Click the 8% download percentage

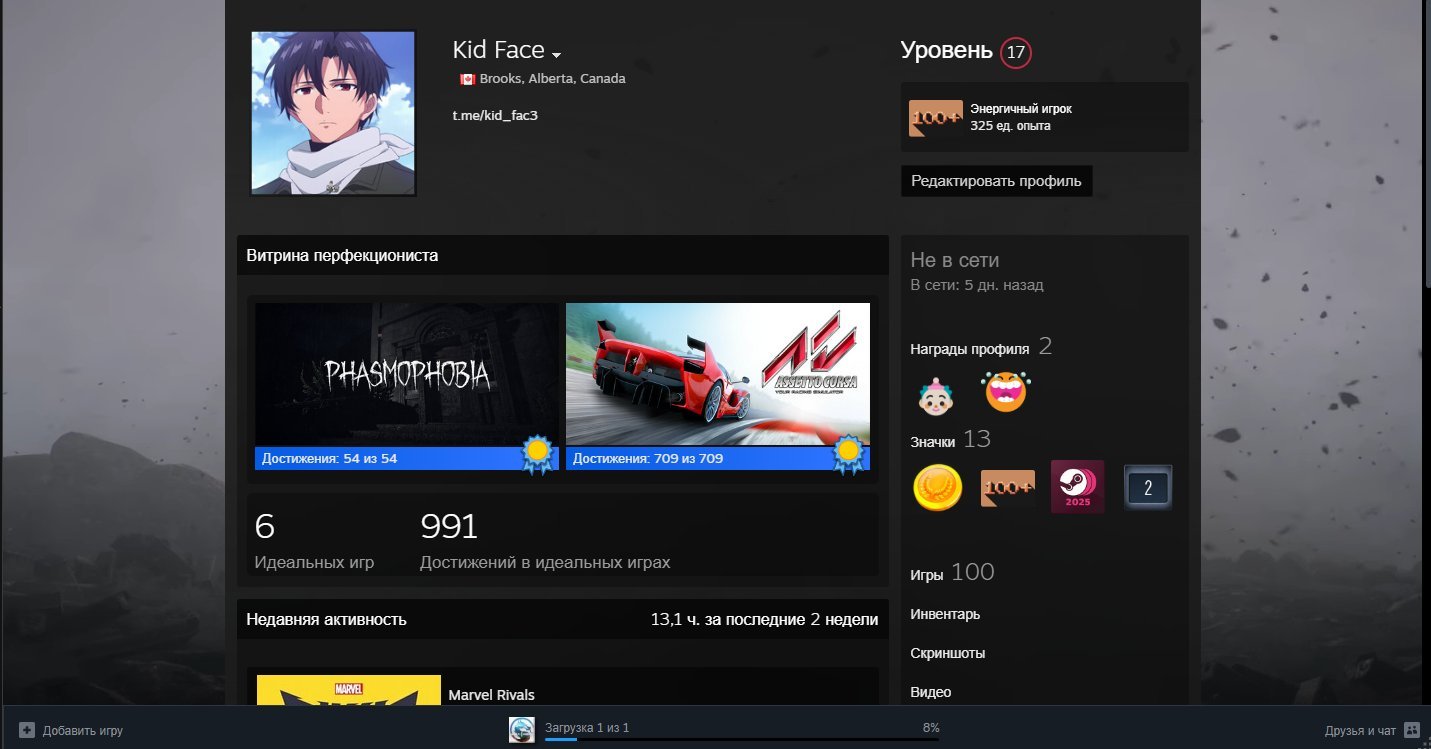pos(931,727)
